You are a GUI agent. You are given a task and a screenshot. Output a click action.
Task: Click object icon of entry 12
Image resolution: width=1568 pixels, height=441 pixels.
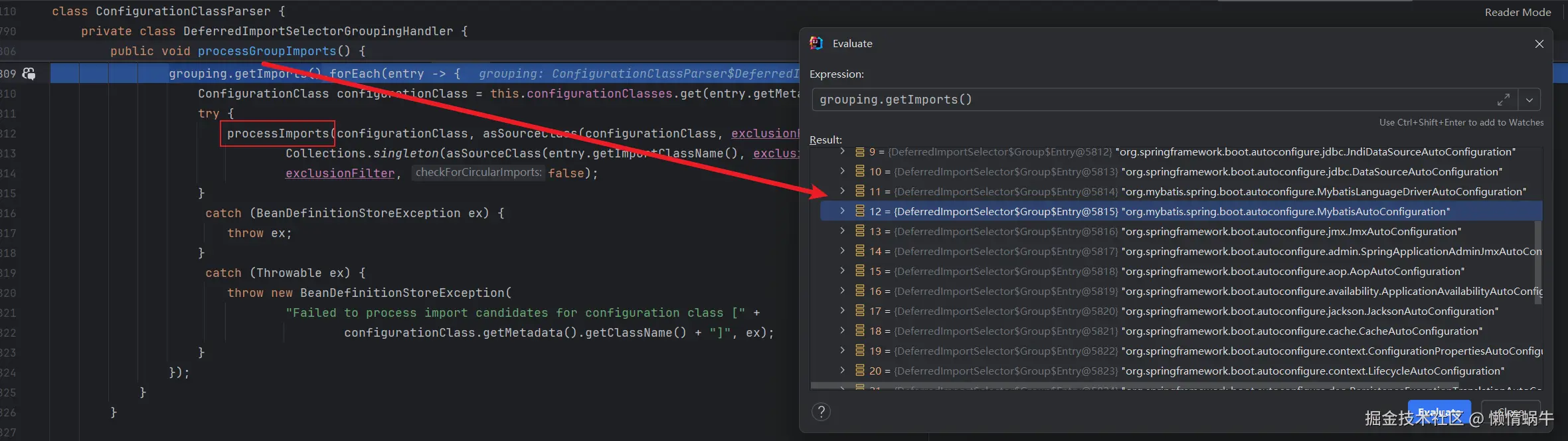tap(860, 212)
